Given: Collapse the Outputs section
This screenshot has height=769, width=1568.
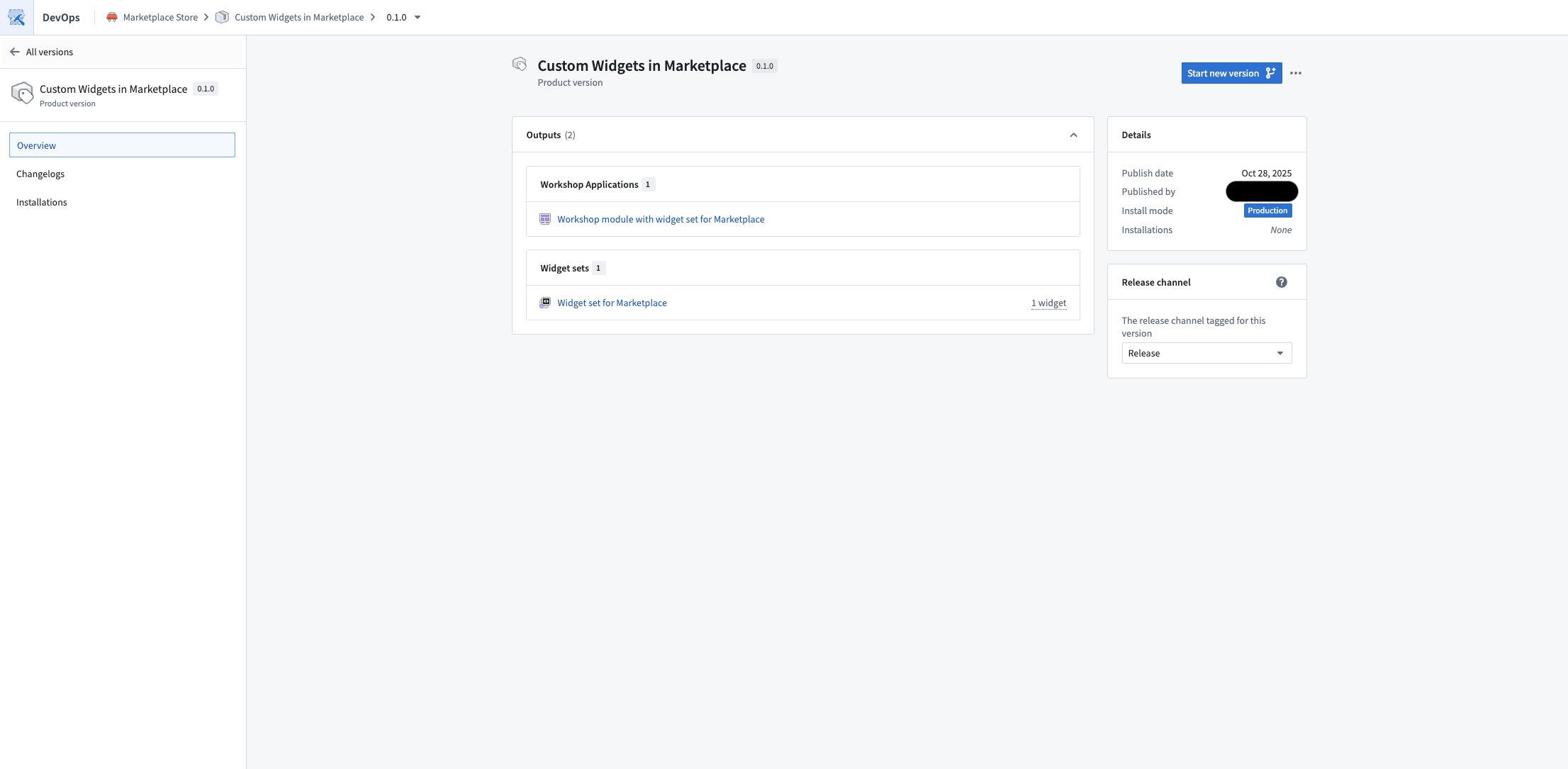Looking at the screenshot, I should [x=1073, y=135].
